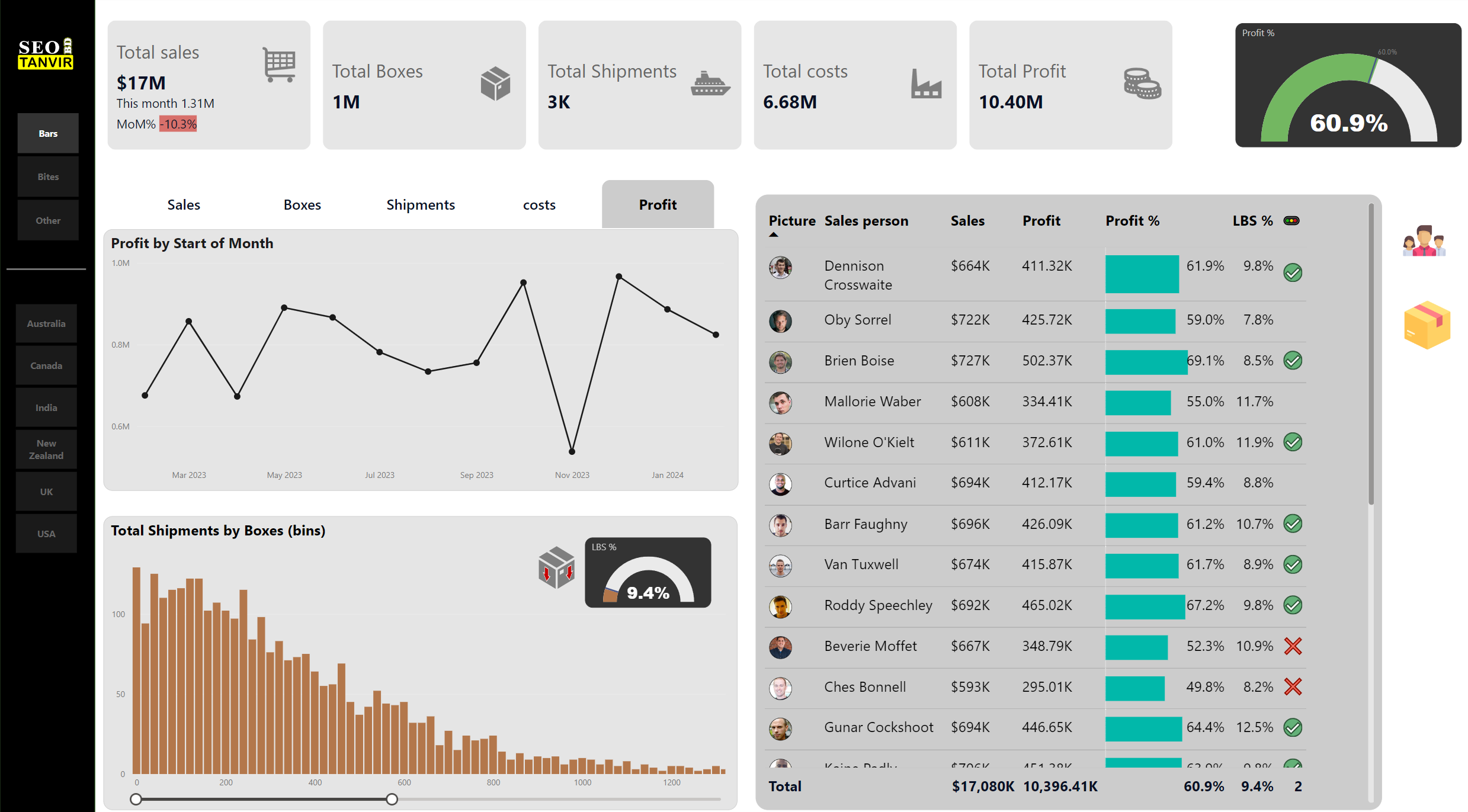Click the right handle of bins slider

pyautogui.click(x=392, y=800)
